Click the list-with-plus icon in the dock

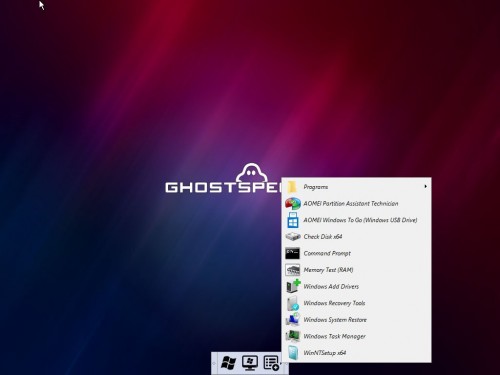(x=271, y=363)
